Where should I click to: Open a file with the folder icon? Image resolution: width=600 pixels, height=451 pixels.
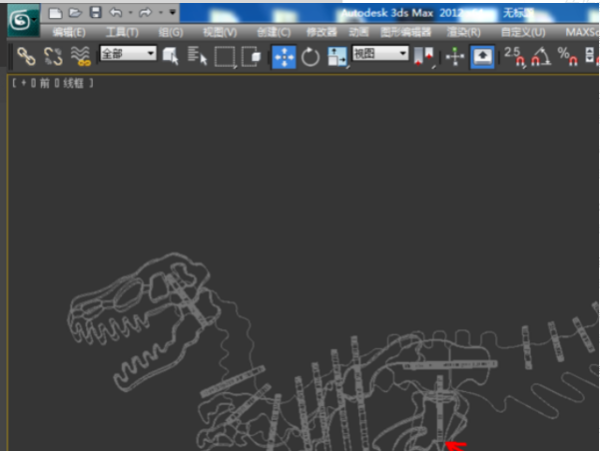coord(75,13)
